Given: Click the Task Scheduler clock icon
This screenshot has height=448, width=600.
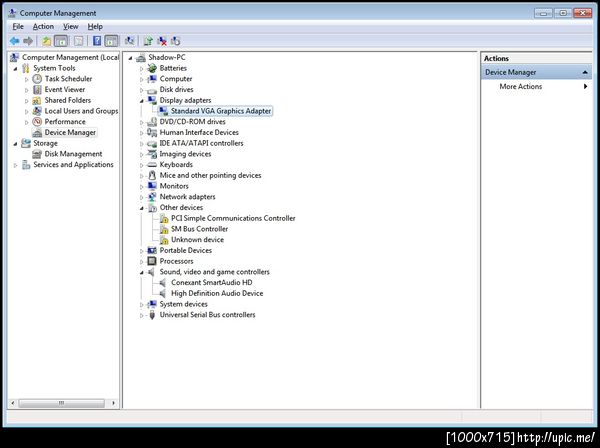Looking at the screenshot, I should click(x=37, y=79).
